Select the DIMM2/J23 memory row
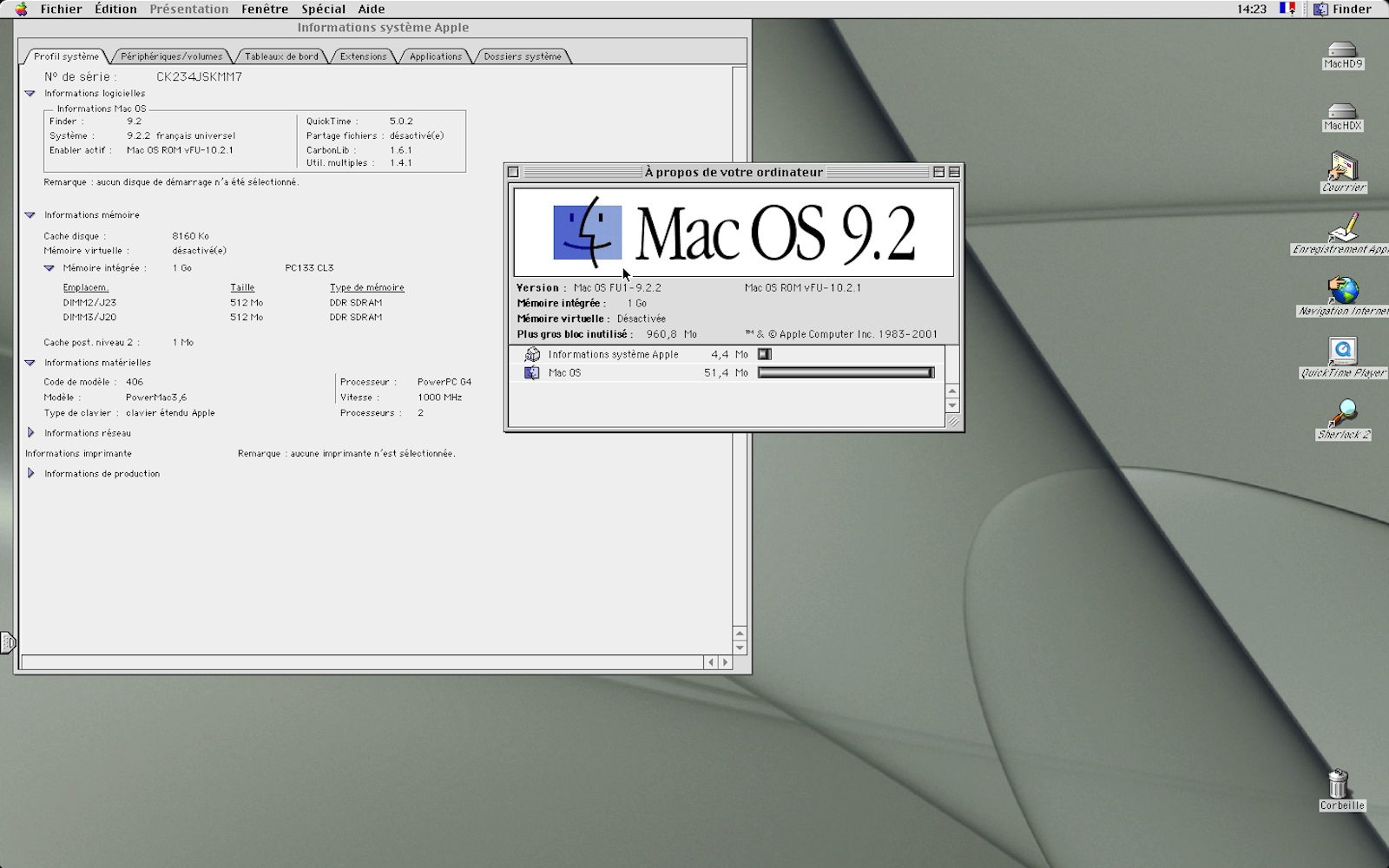This screenshot has width=1389, height=868. (222, 303)
